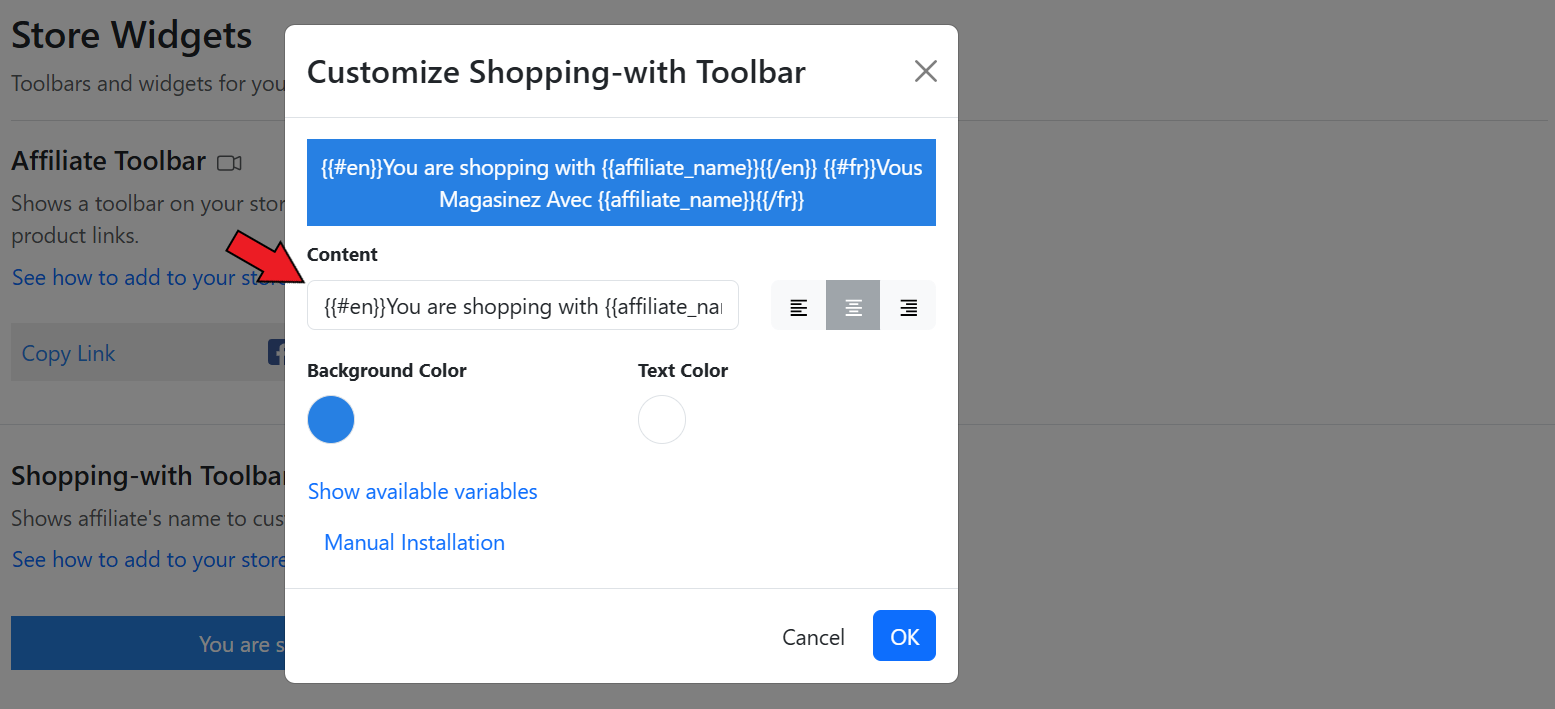Show available variables list

423,492
